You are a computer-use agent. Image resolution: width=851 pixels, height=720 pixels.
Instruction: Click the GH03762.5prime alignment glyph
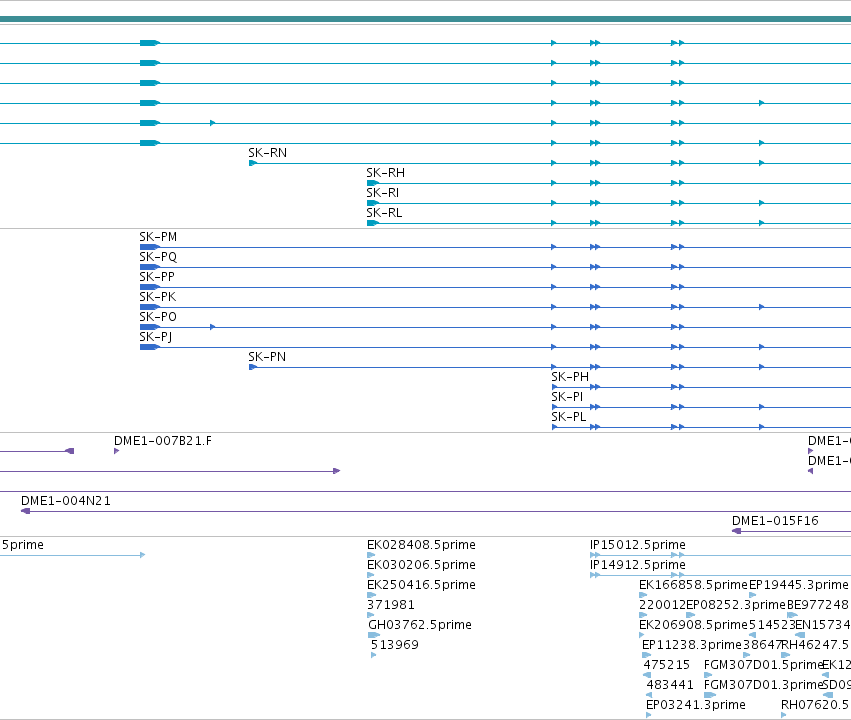[x=374, y=635]
